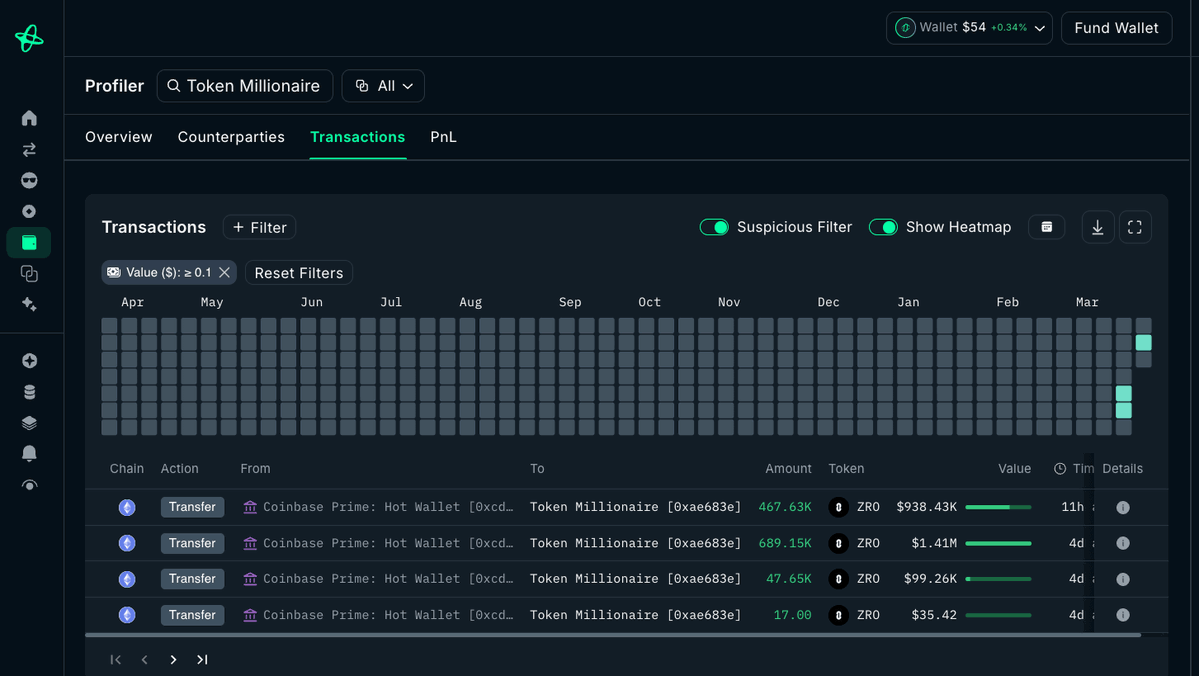This screenshot has width=1199, height=676.
Task: Click the Nansen logo in sidebar
Action: click(x=29, y=38)
